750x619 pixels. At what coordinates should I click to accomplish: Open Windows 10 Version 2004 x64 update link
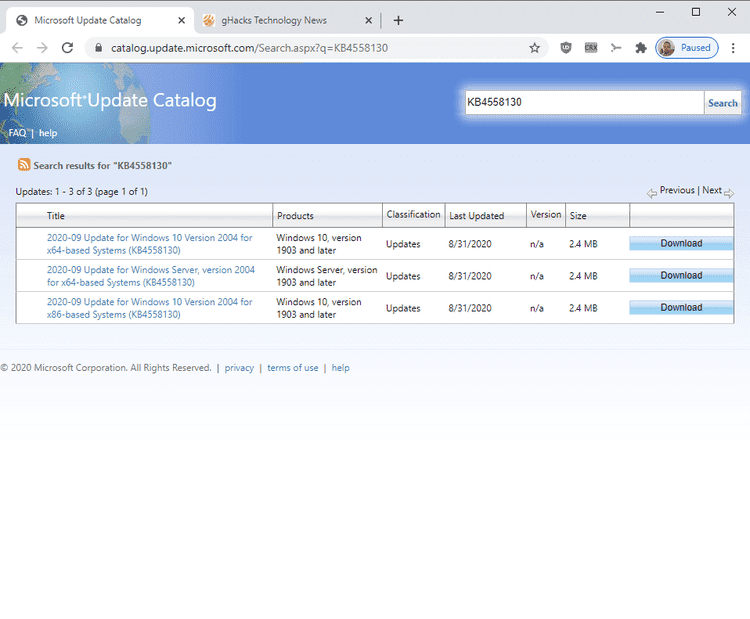(149, 244)
